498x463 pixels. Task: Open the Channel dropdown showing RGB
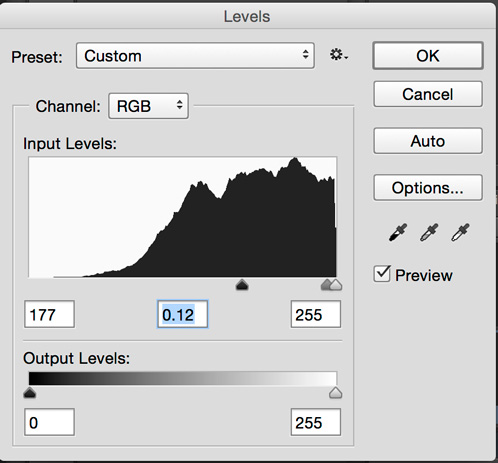pos(148,106)
